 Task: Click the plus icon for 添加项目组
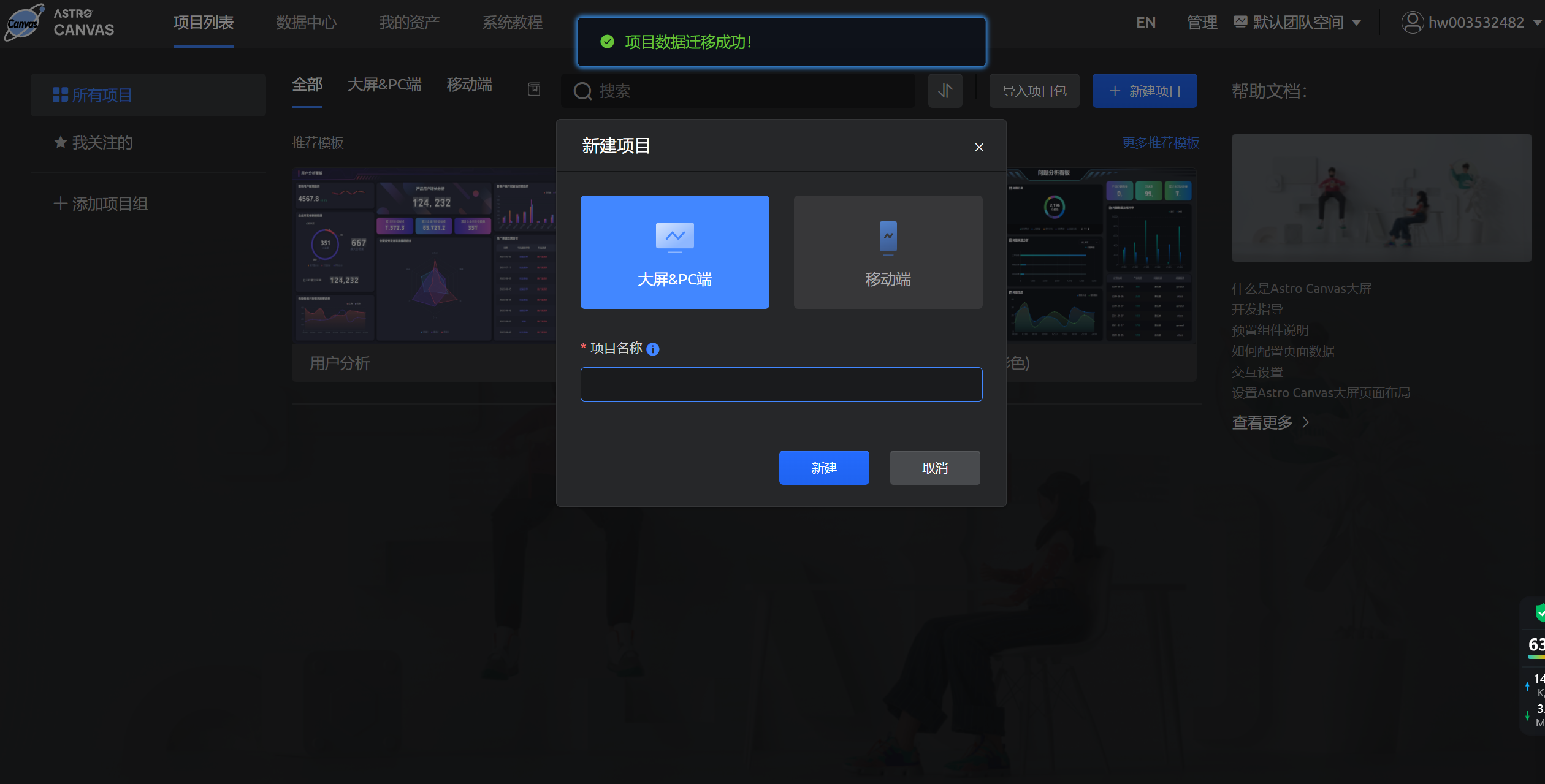coord(60,204)
